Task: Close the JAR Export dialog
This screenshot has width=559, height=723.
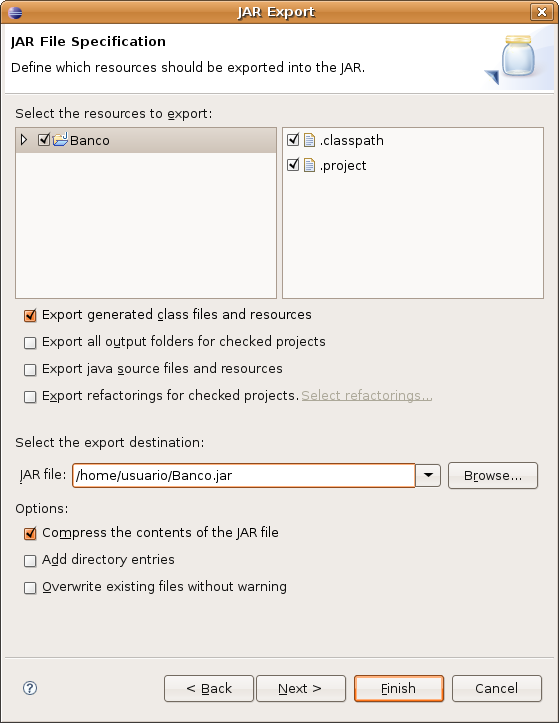Action: tap(542, 12)
